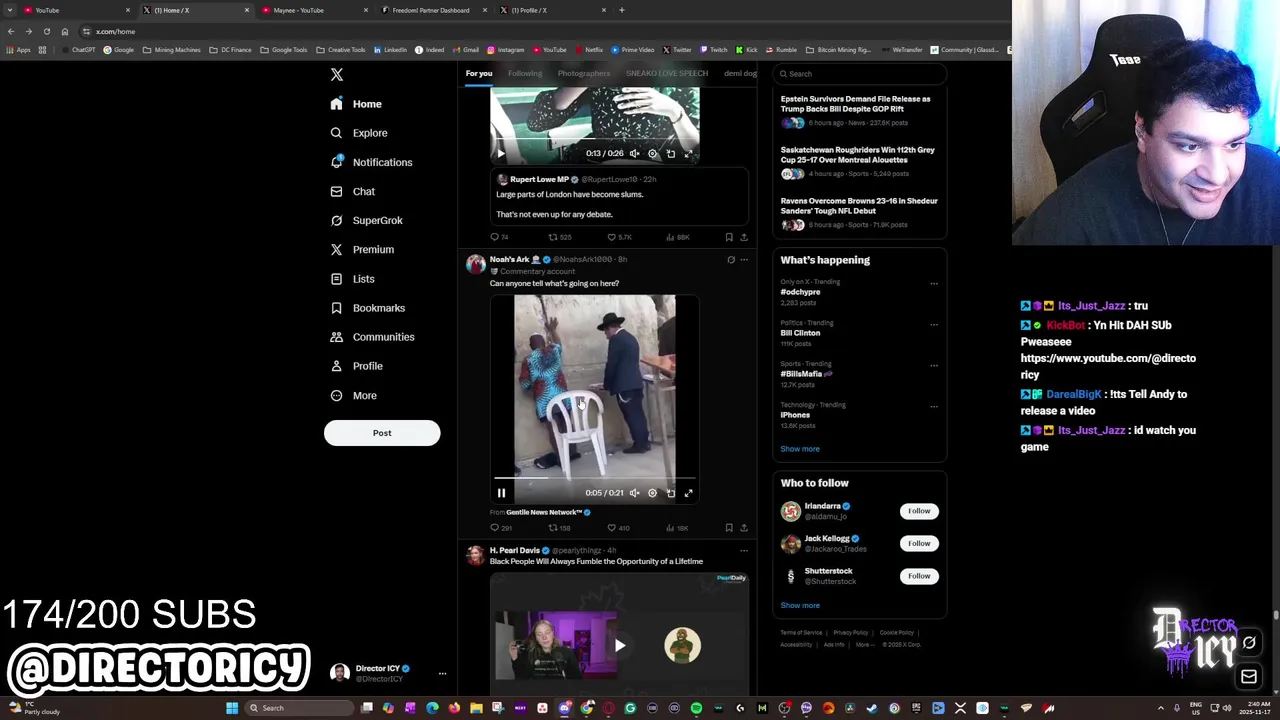The height and width of the screenshot is (720, 1280).
Task: Play the top video at 0:13
Action: coord(501,154)
